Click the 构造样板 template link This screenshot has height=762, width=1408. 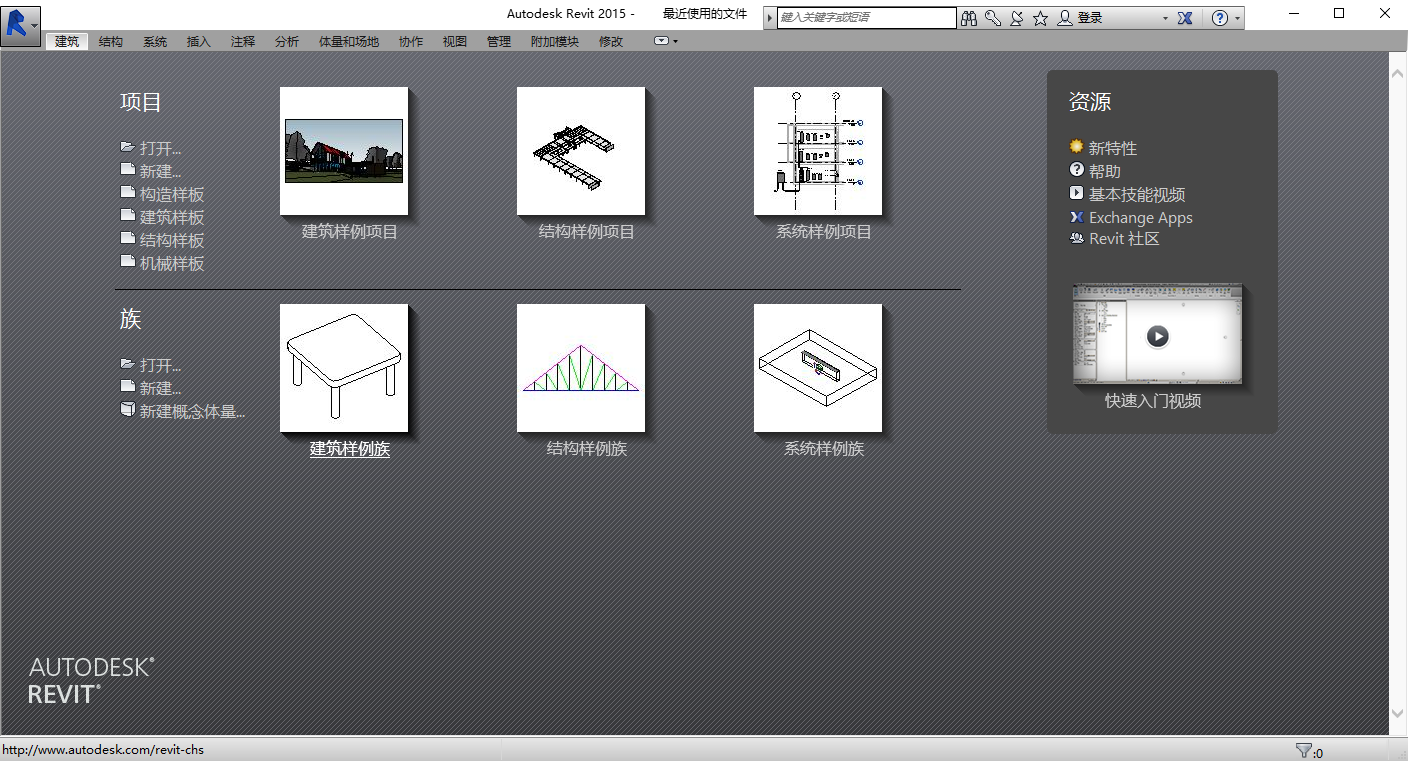point(171,195)
